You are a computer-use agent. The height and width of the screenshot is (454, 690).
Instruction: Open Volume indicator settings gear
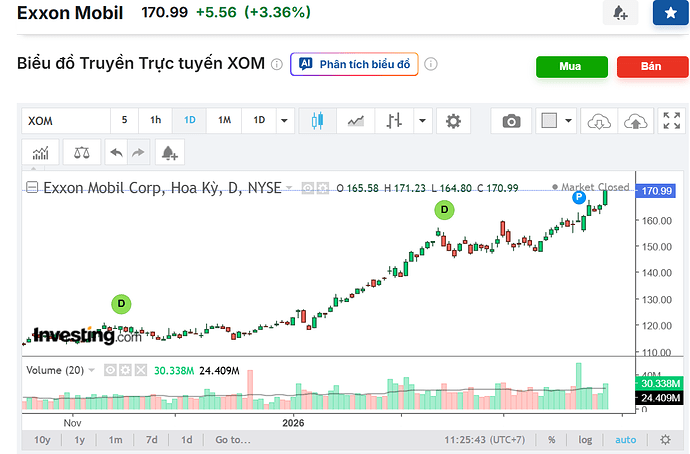(125, 370)
